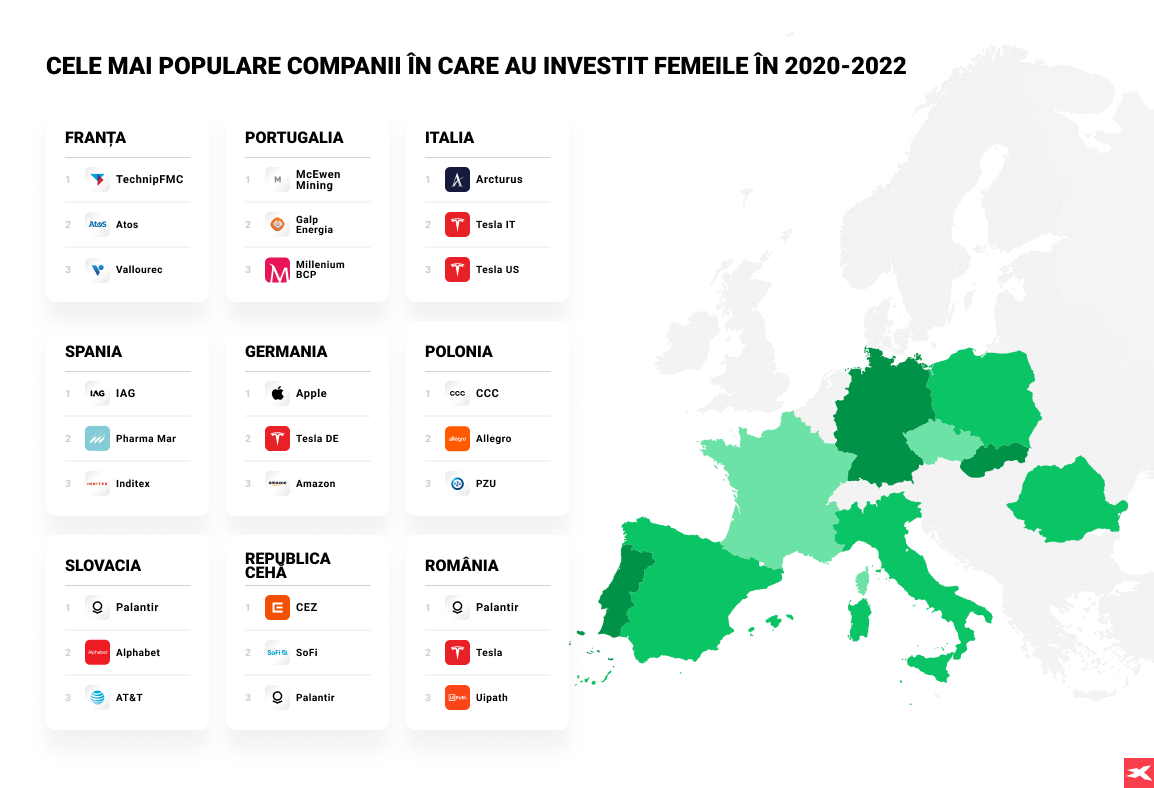1154x788 pixels.
Task: Click the Uipath orange logo icon
Action: coord(457,698)
